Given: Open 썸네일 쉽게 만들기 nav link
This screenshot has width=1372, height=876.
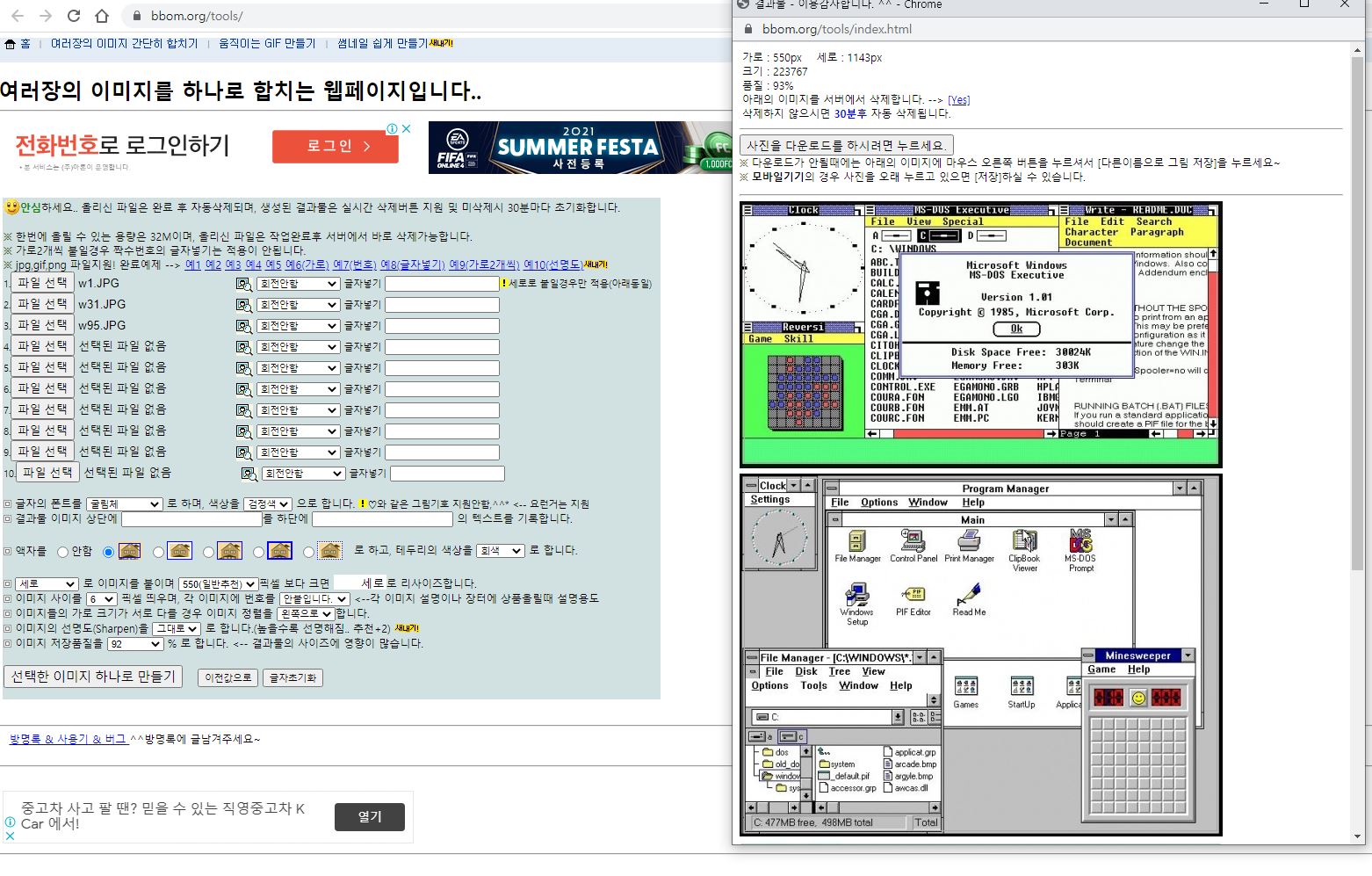Looking at the screenshot, I should point(383,43).
